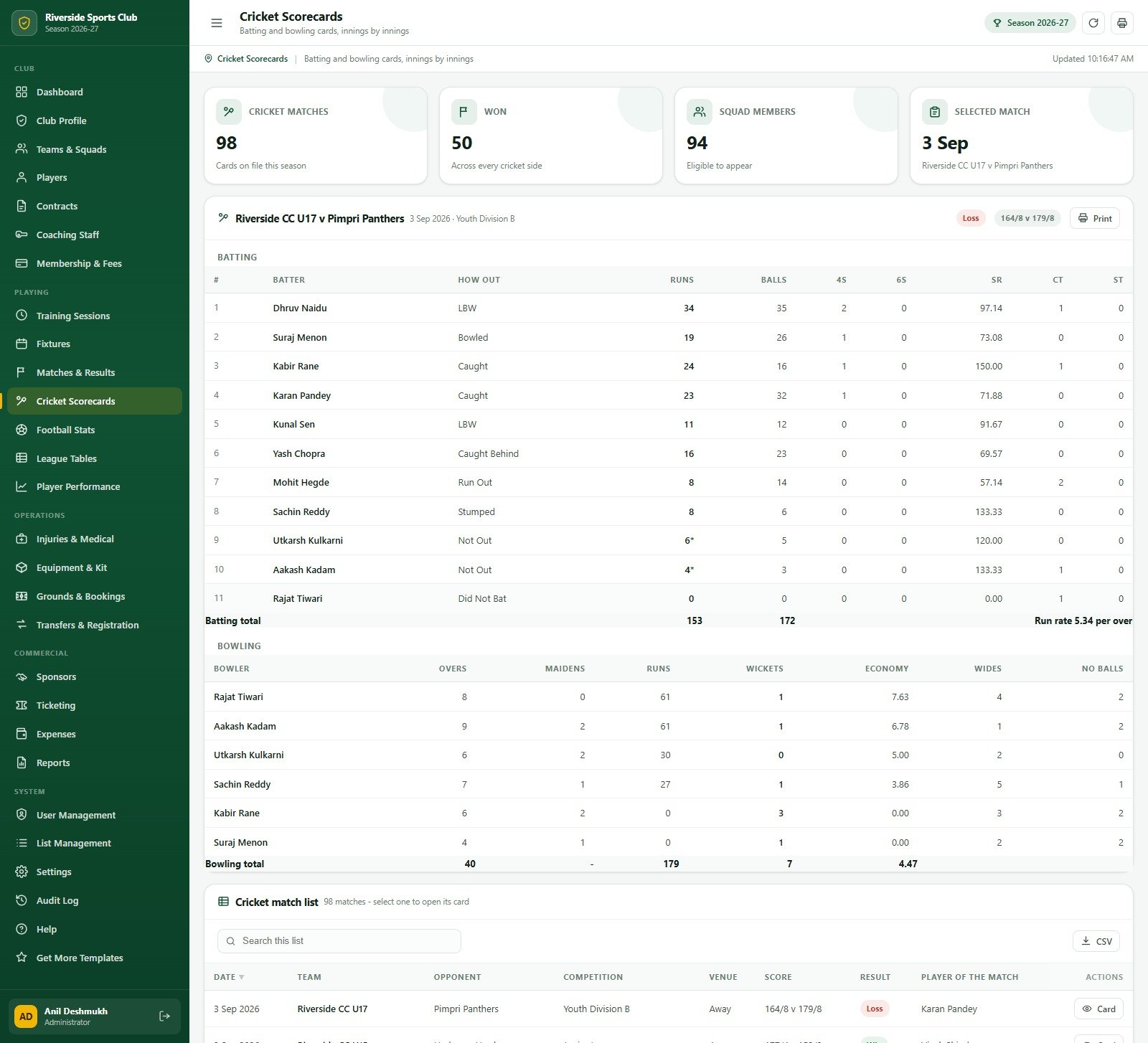The height and width of the screenshot is (1043, 1148).
Task: Export match list as CSV
Action: coord(1096,941)
